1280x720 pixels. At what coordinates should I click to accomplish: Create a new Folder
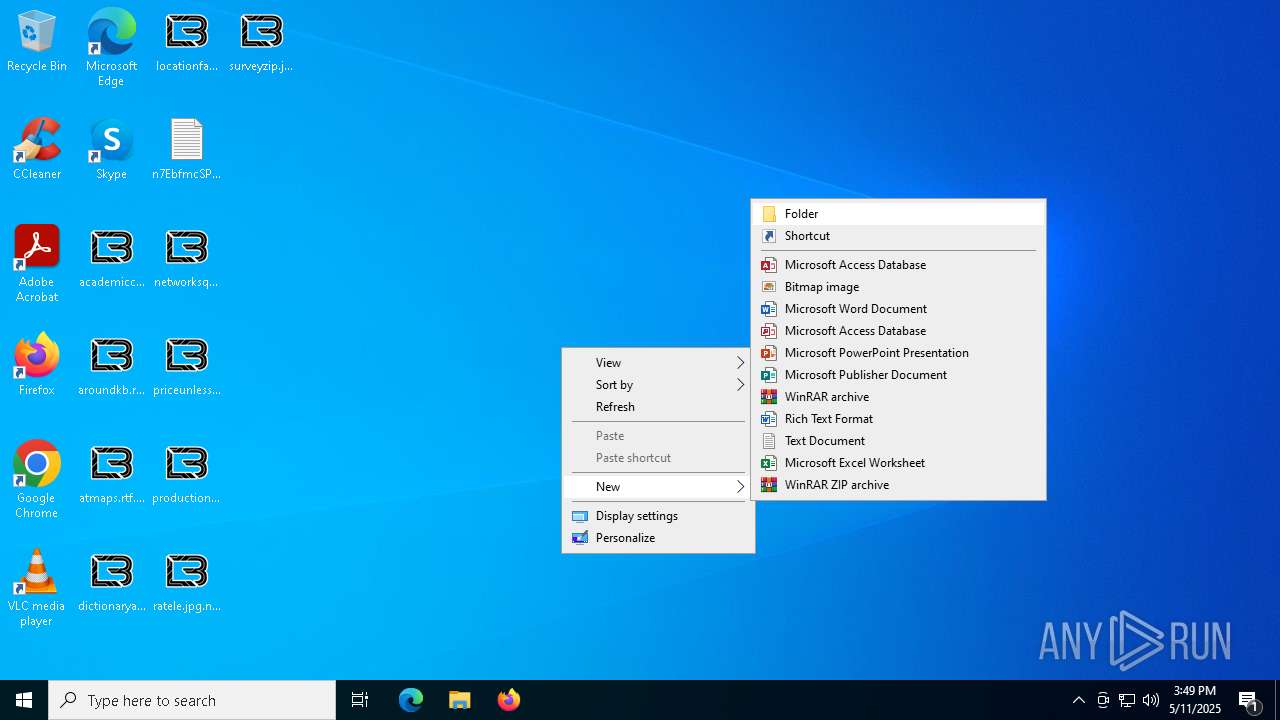898,214
